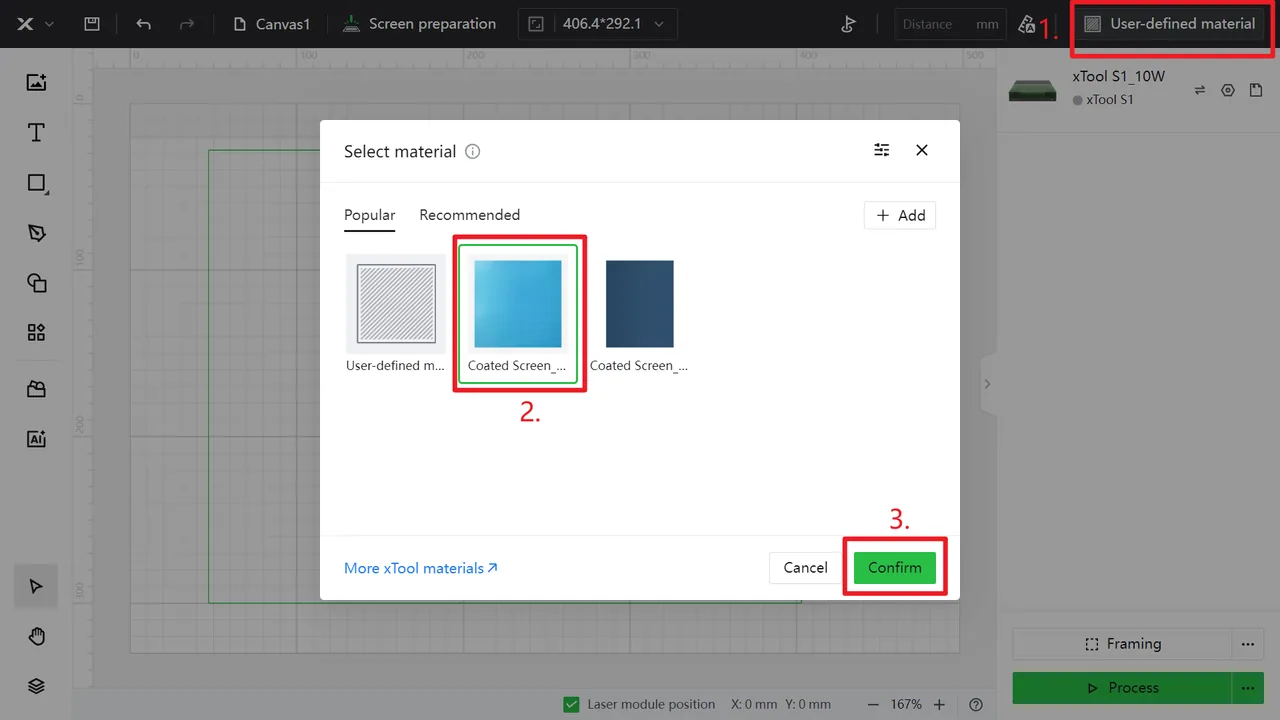Image resolution: width=1280 pixels, height=720 pixels.
Task: Open the AI image generation tool
Action: click(x=36, y=439)
